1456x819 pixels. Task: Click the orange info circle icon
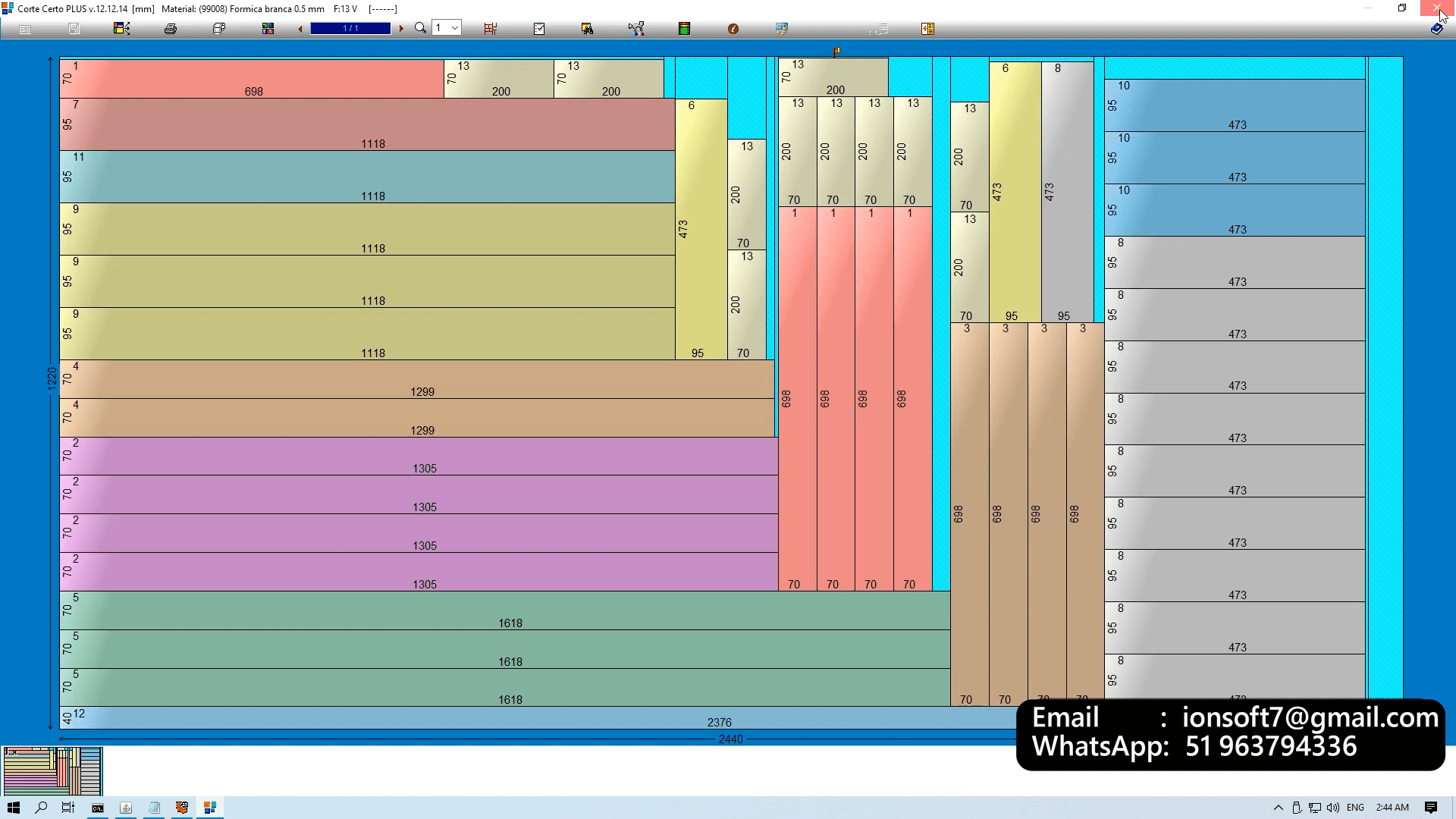click(733, 29)
